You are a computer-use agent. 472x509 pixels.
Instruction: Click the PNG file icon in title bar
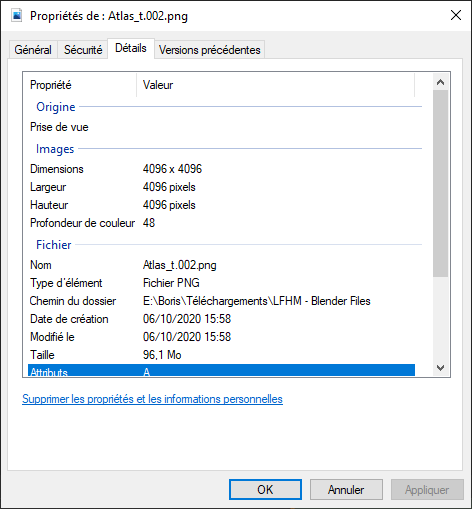coord(17,16)
